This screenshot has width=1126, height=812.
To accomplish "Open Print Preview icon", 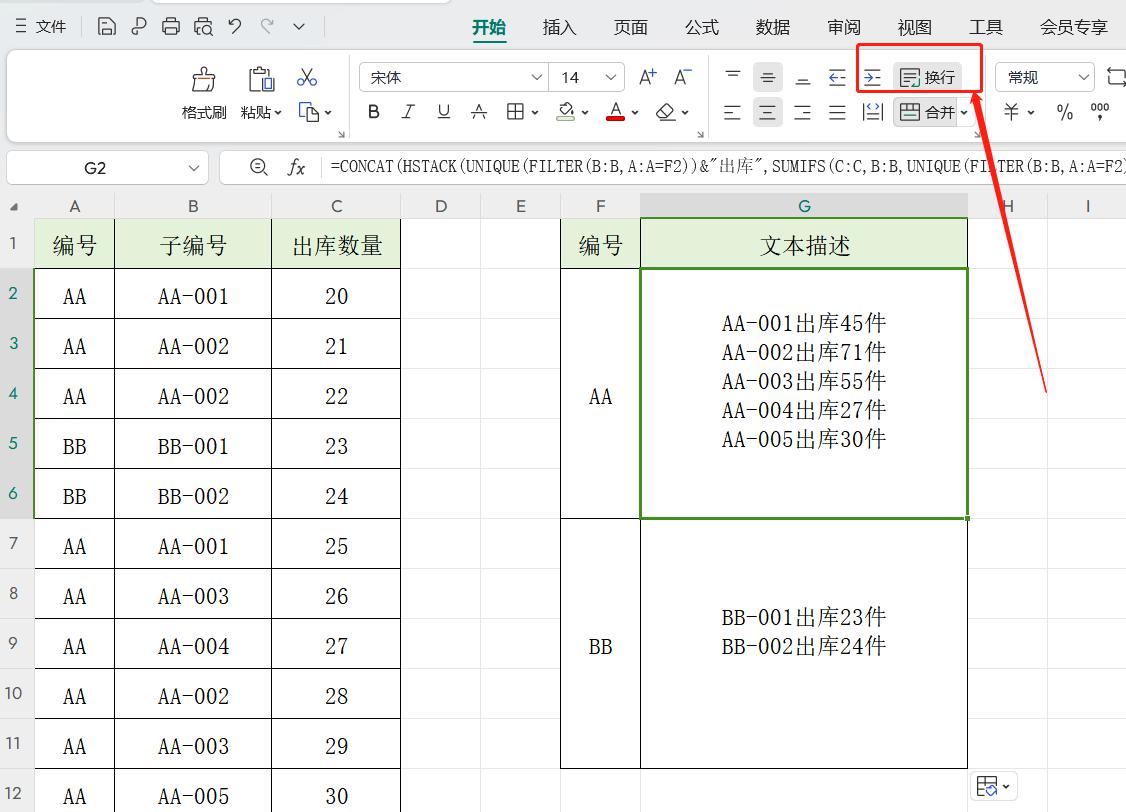I will click(x=203, y=27).
